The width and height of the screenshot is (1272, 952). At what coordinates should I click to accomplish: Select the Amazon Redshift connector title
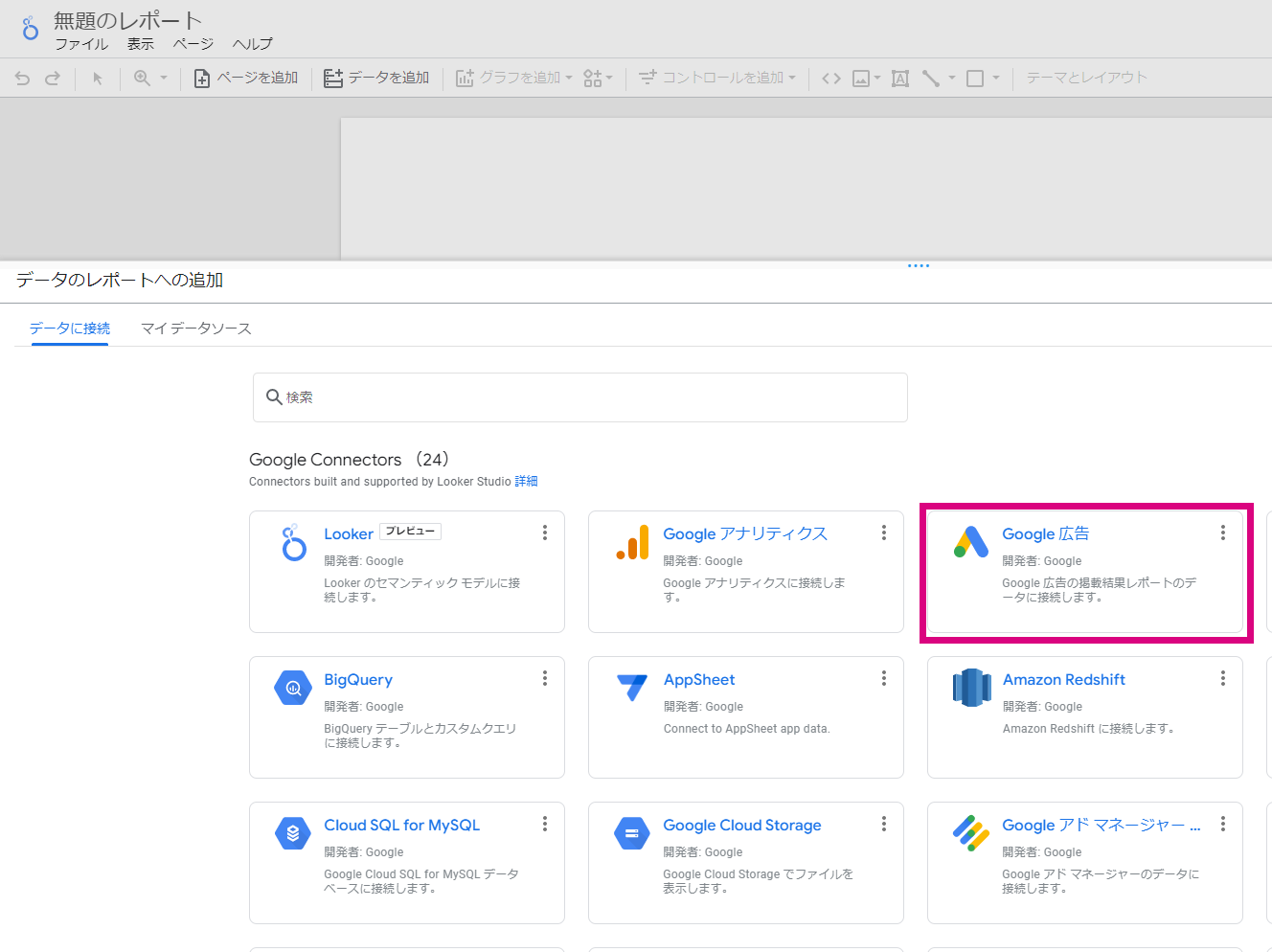(x=1064, y=680)
